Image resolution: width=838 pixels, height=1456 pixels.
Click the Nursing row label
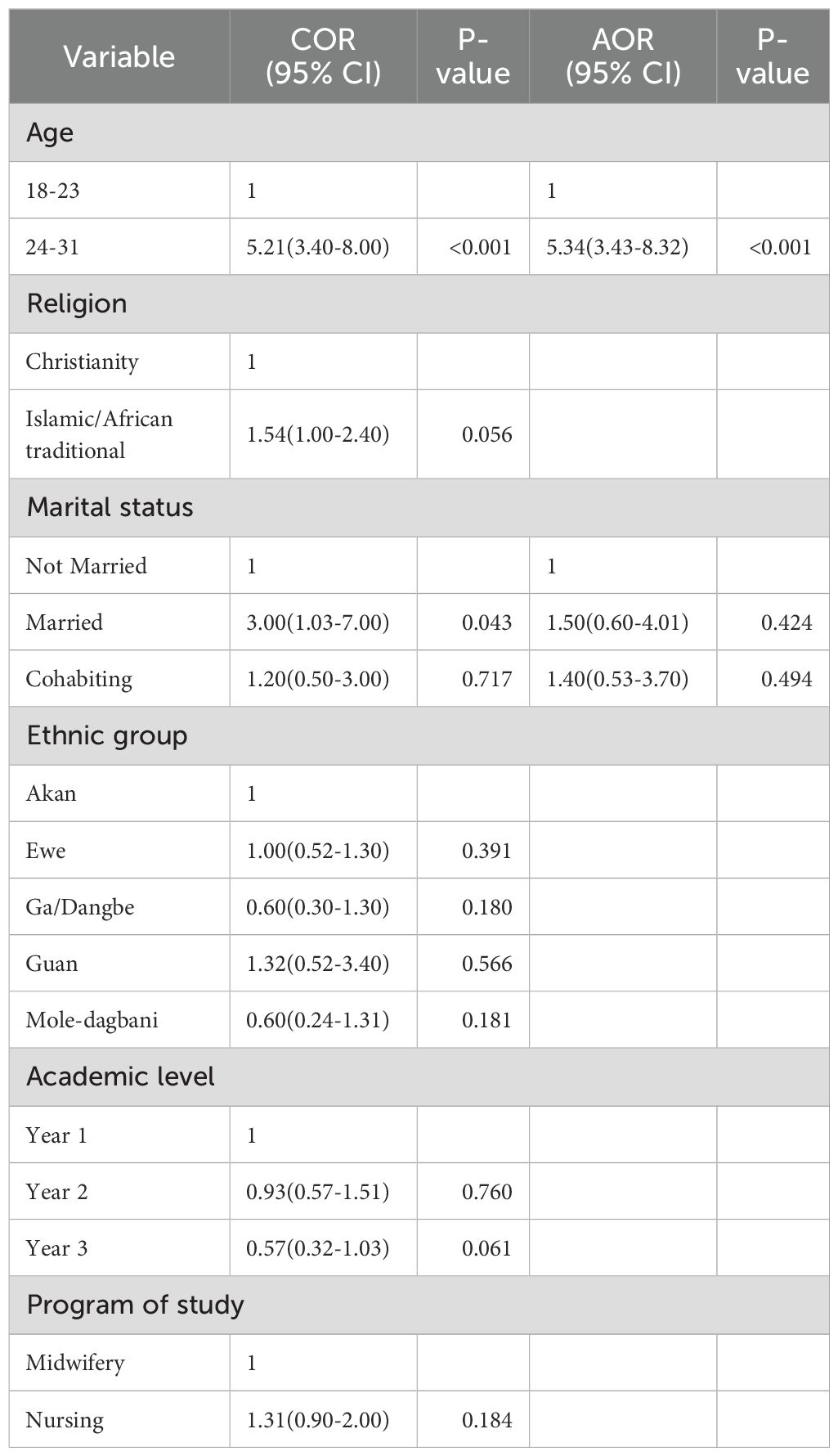coord(65,1420)
